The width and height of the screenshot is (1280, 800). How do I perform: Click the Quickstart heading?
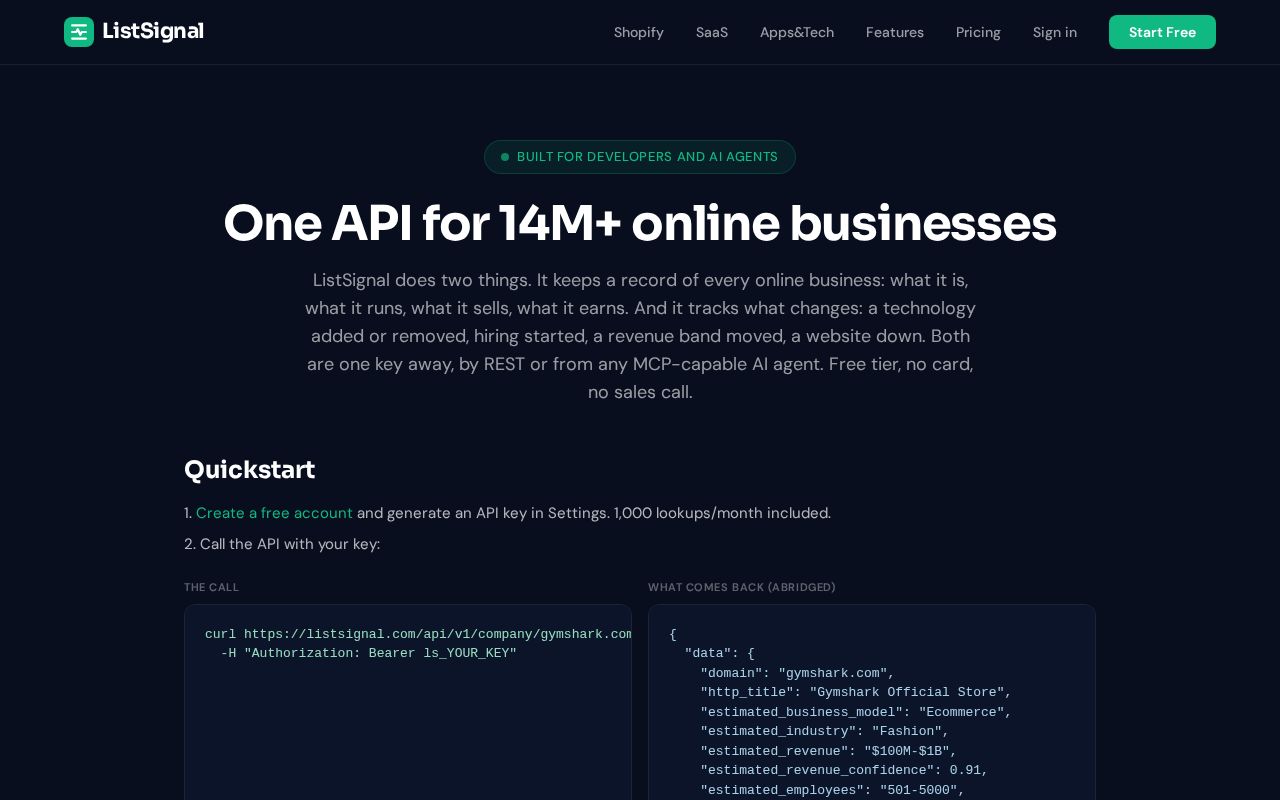249,470
